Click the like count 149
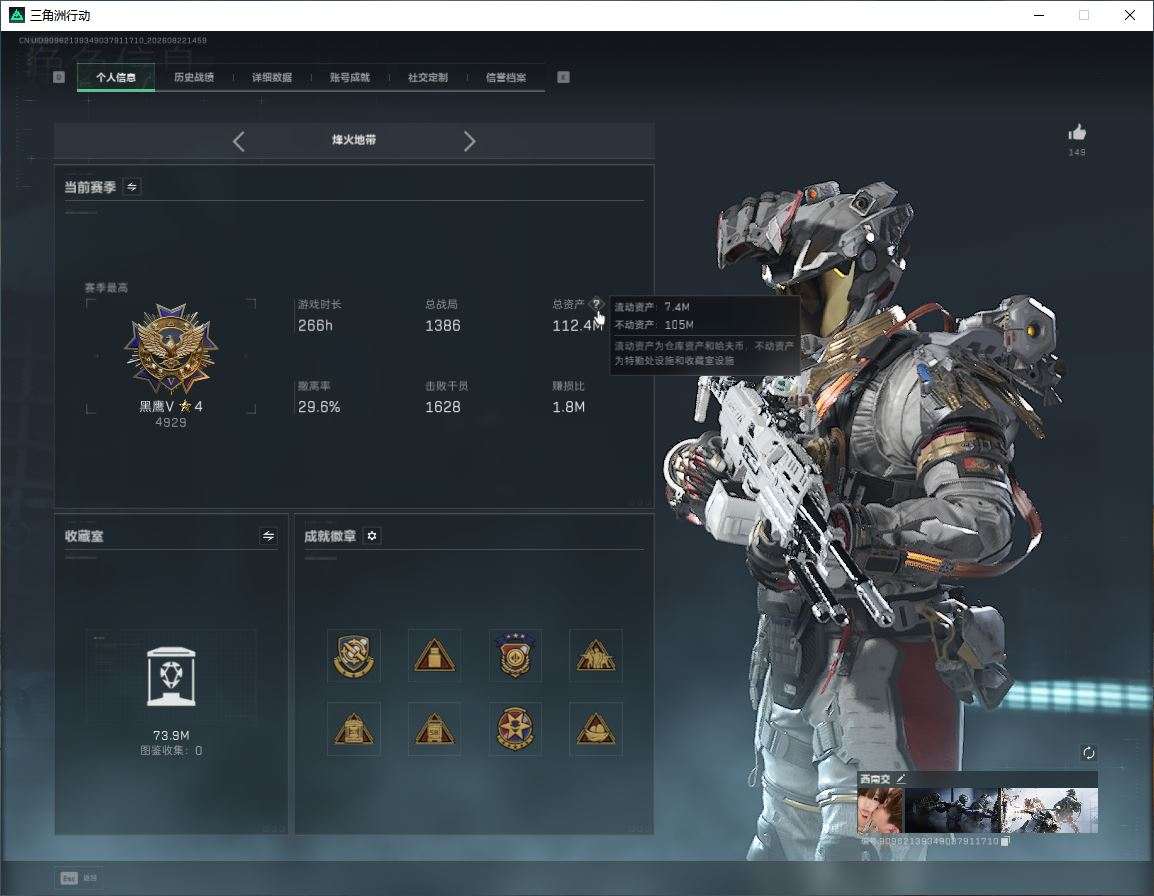The height and width of the screenshot is (896, 1154). 1077,152
